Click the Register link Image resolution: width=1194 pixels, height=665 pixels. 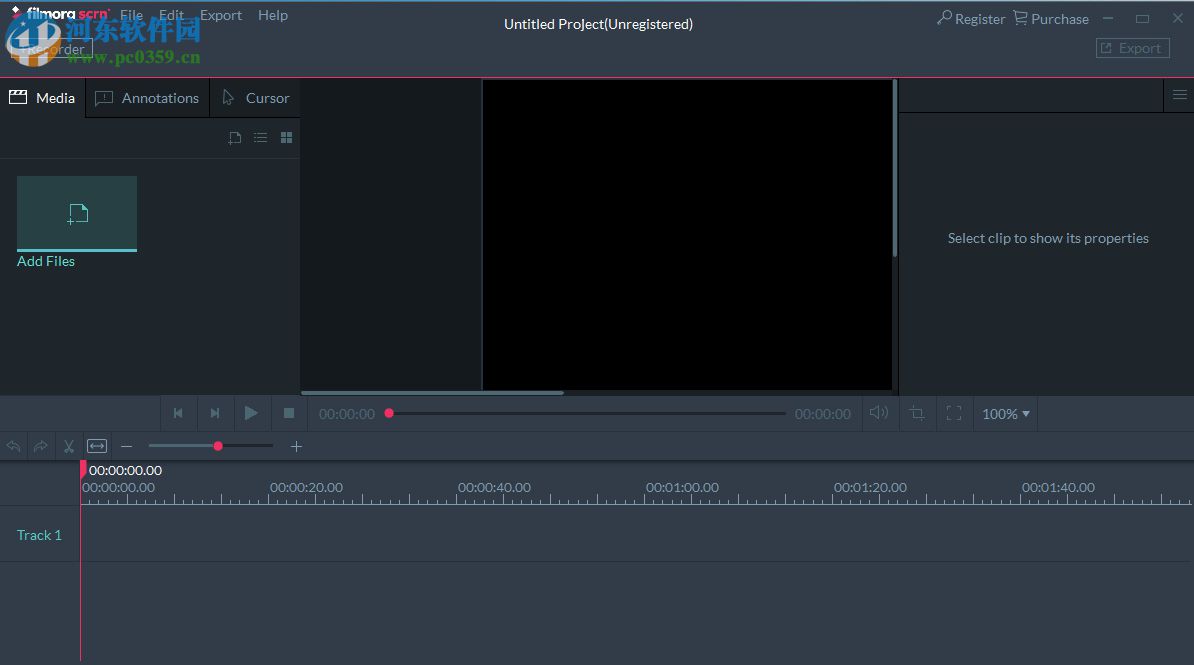coord(971,18)
